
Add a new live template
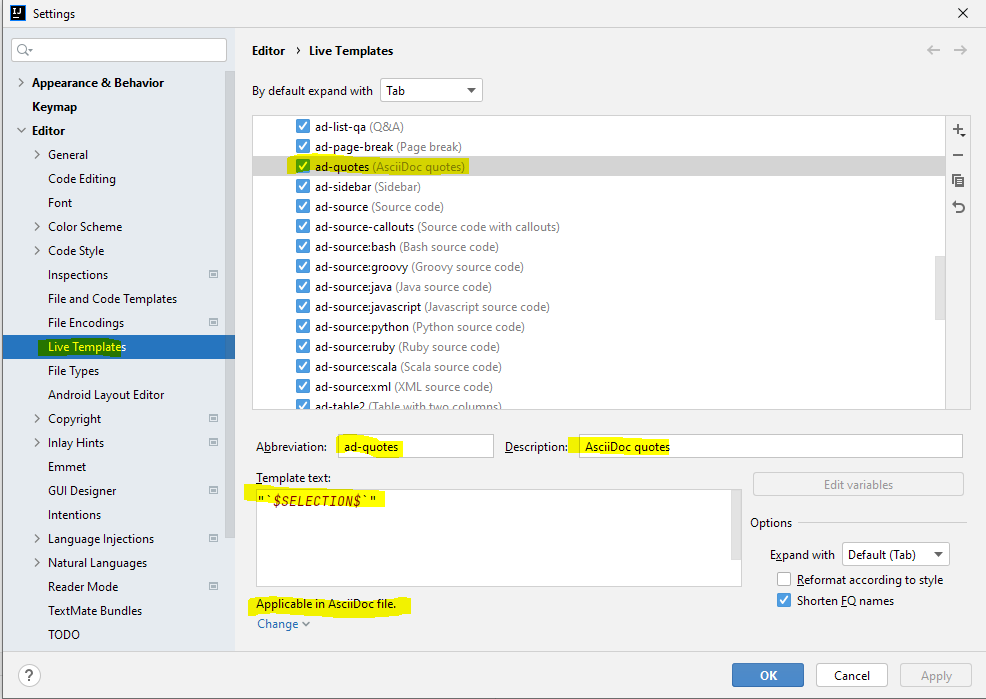[x=958, y=130]
